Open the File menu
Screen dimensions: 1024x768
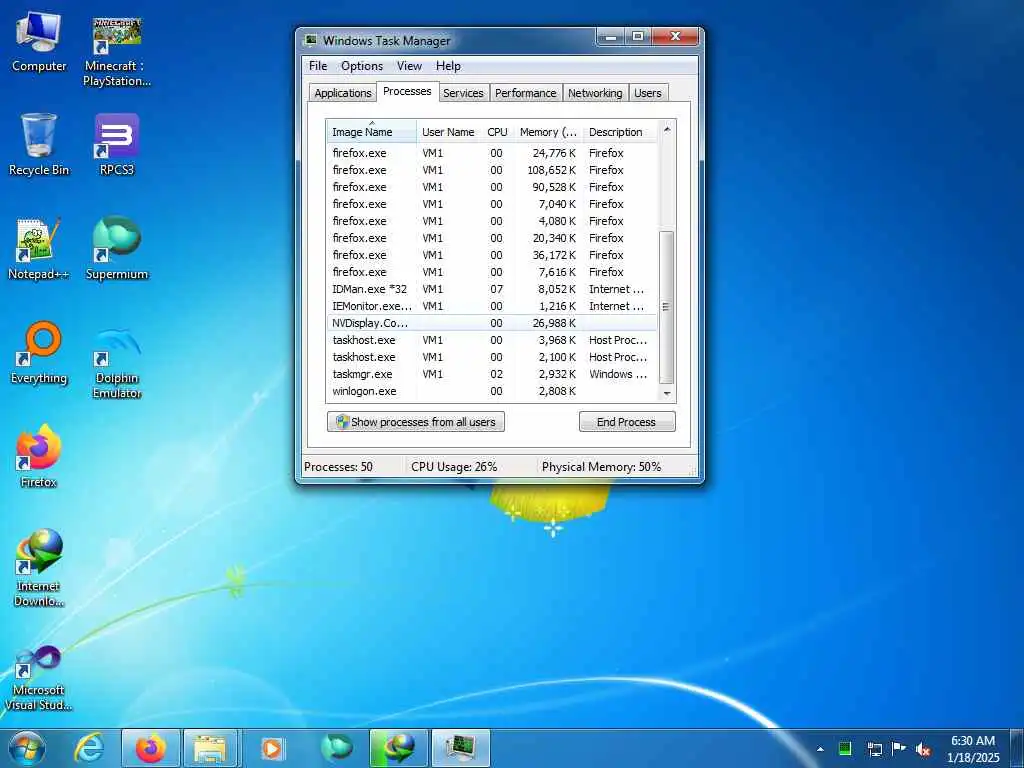pos(318,66)
